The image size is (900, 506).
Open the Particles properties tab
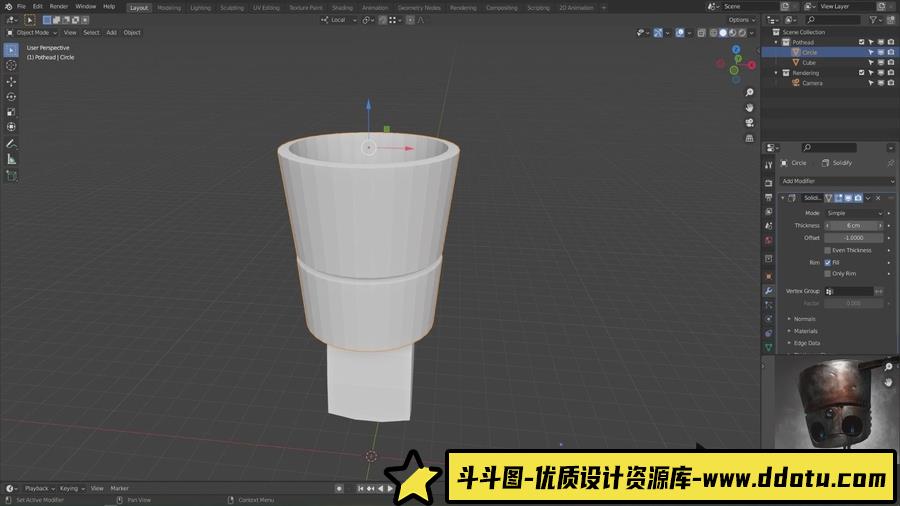pyautogui.click(x=769, y=305)
